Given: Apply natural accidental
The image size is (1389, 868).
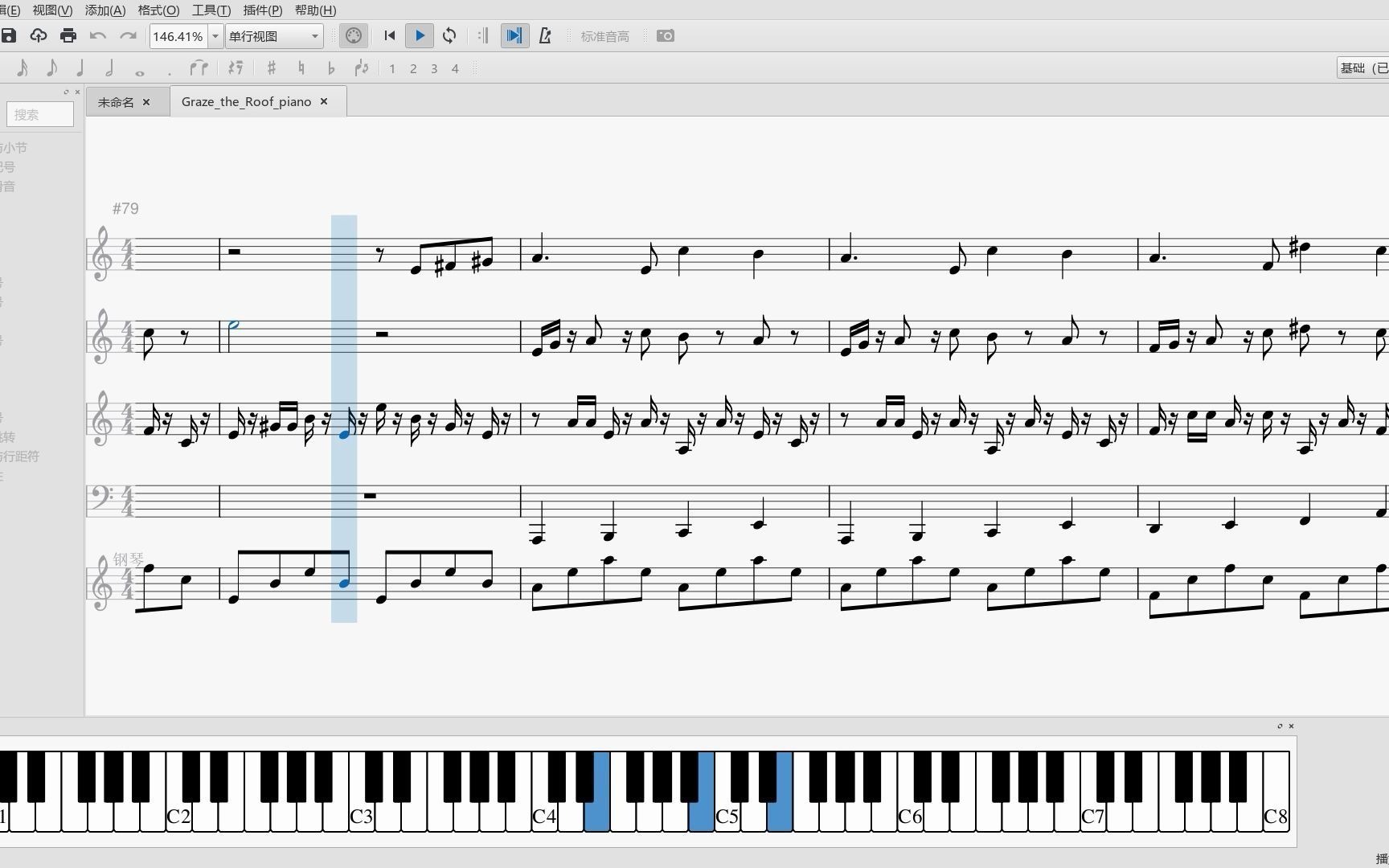Looking at the screenshot, I should tap(301, 68).
